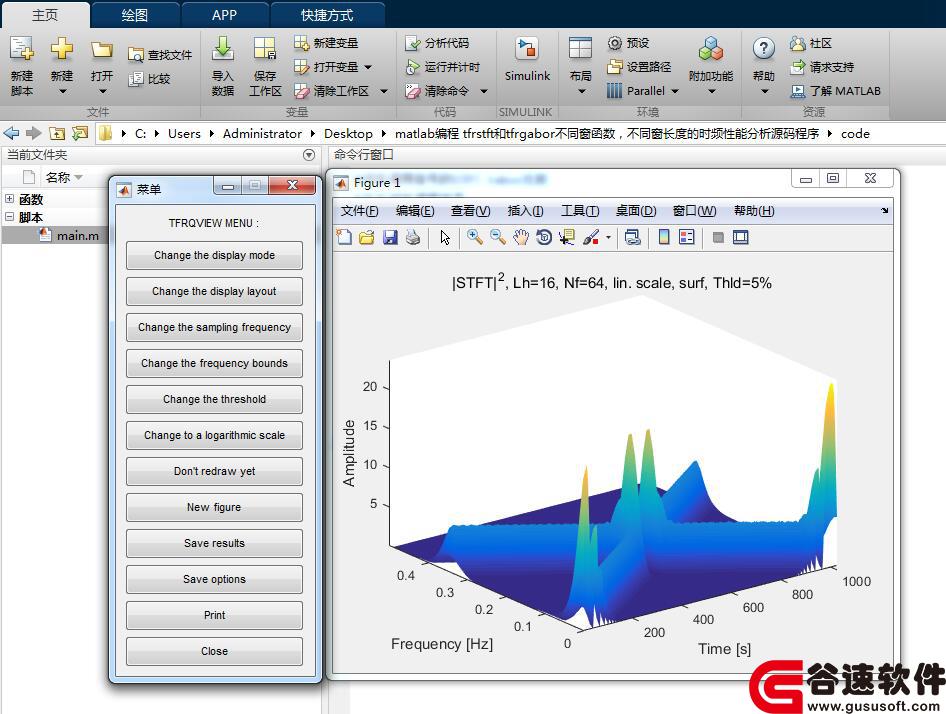
Task: Select the Data Cursor tool
Action: pyautogui.click(x=567, y=237)
